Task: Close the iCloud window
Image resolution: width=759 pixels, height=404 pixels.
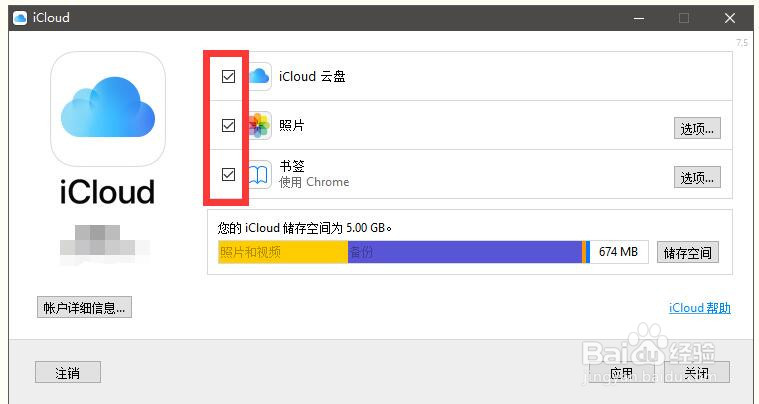Action: [x=730, y=18]
